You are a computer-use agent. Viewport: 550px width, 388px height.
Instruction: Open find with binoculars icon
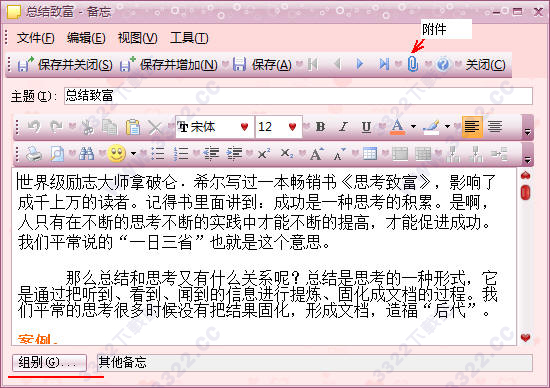(x=86, y=154)
